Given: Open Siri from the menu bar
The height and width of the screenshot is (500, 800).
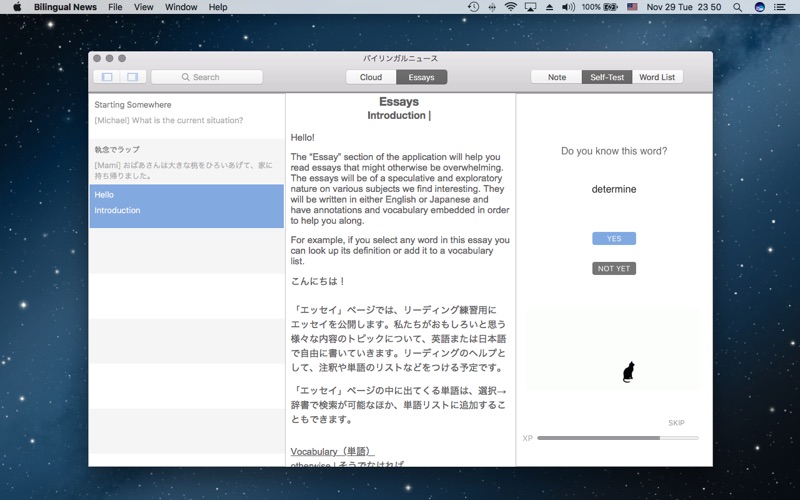Looking at the screenshot, I should coord(760,7).
